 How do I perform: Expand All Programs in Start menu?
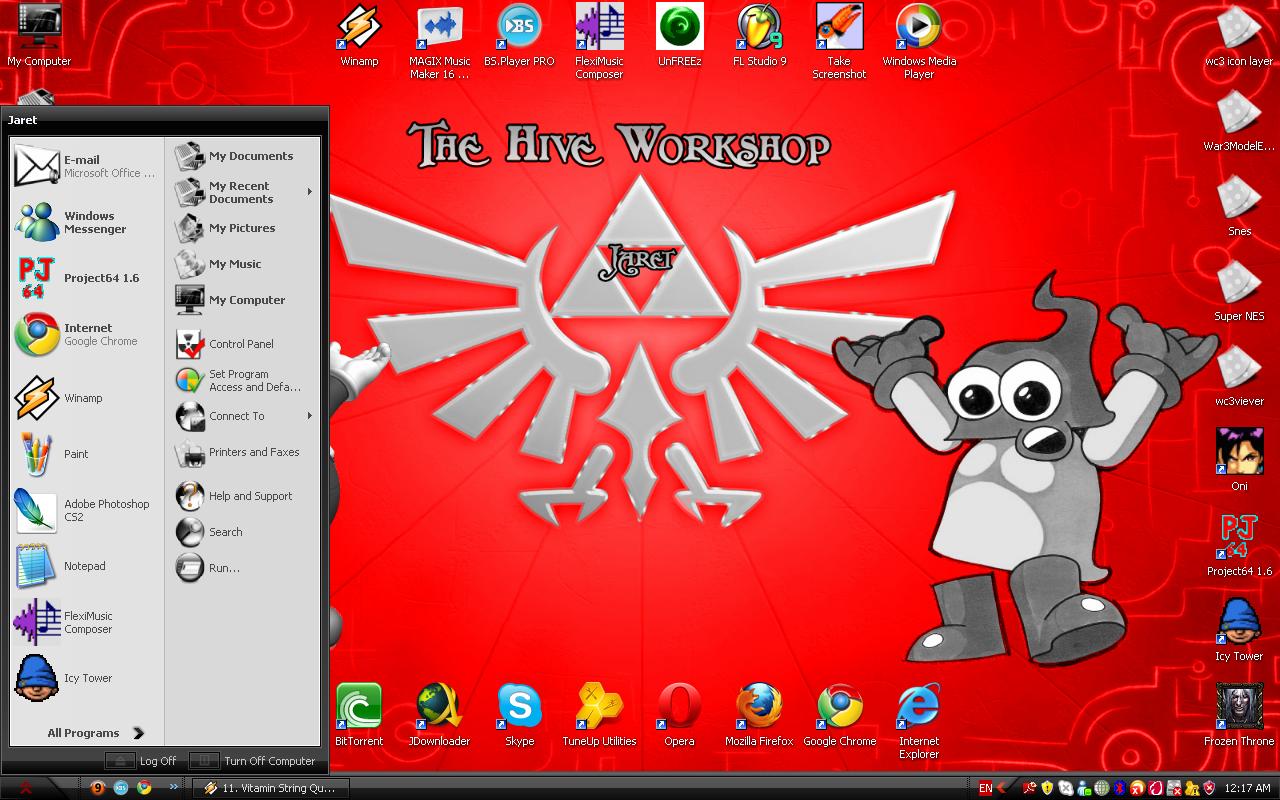(95, 733)
